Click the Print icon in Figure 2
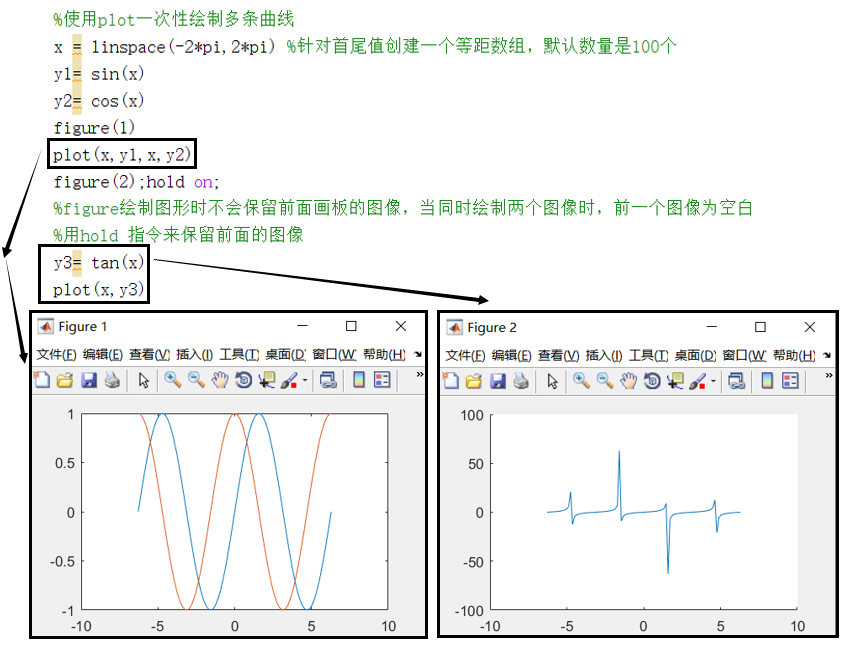The width and height of the screenshot is (867, 649). click(521, 380)
